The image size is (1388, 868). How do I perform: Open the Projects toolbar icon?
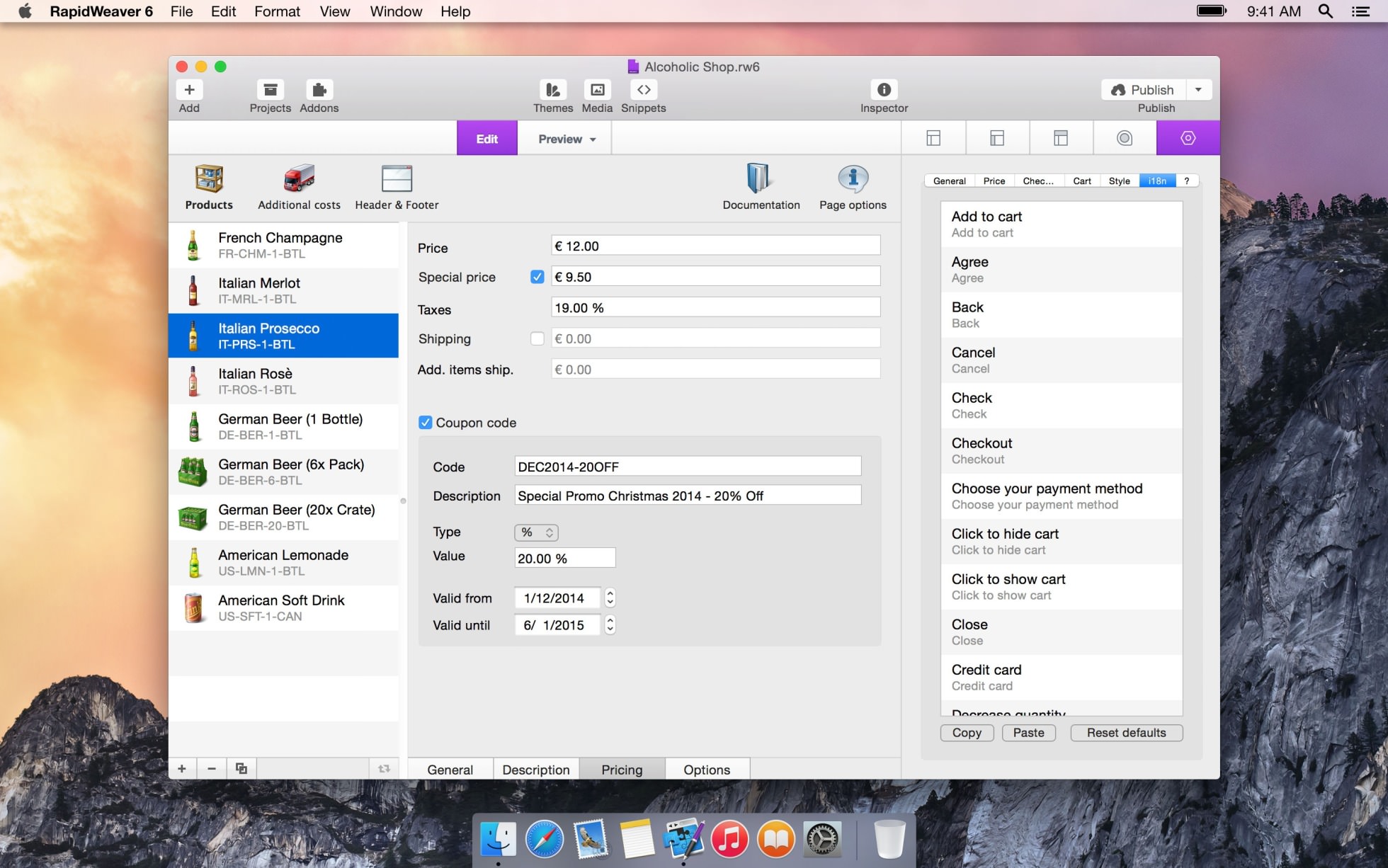point(270,90)
